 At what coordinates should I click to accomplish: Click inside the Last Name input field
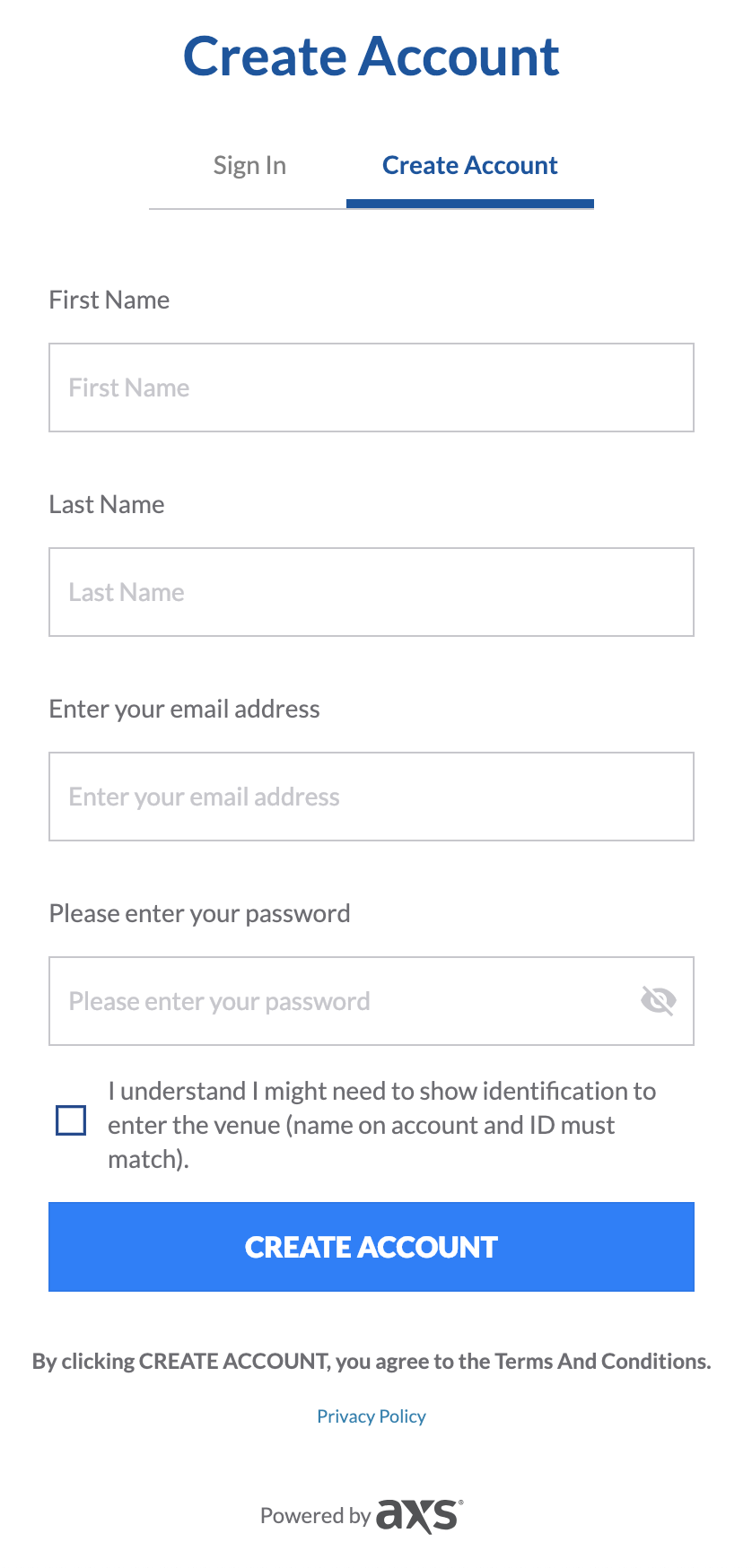coord(371,592)
